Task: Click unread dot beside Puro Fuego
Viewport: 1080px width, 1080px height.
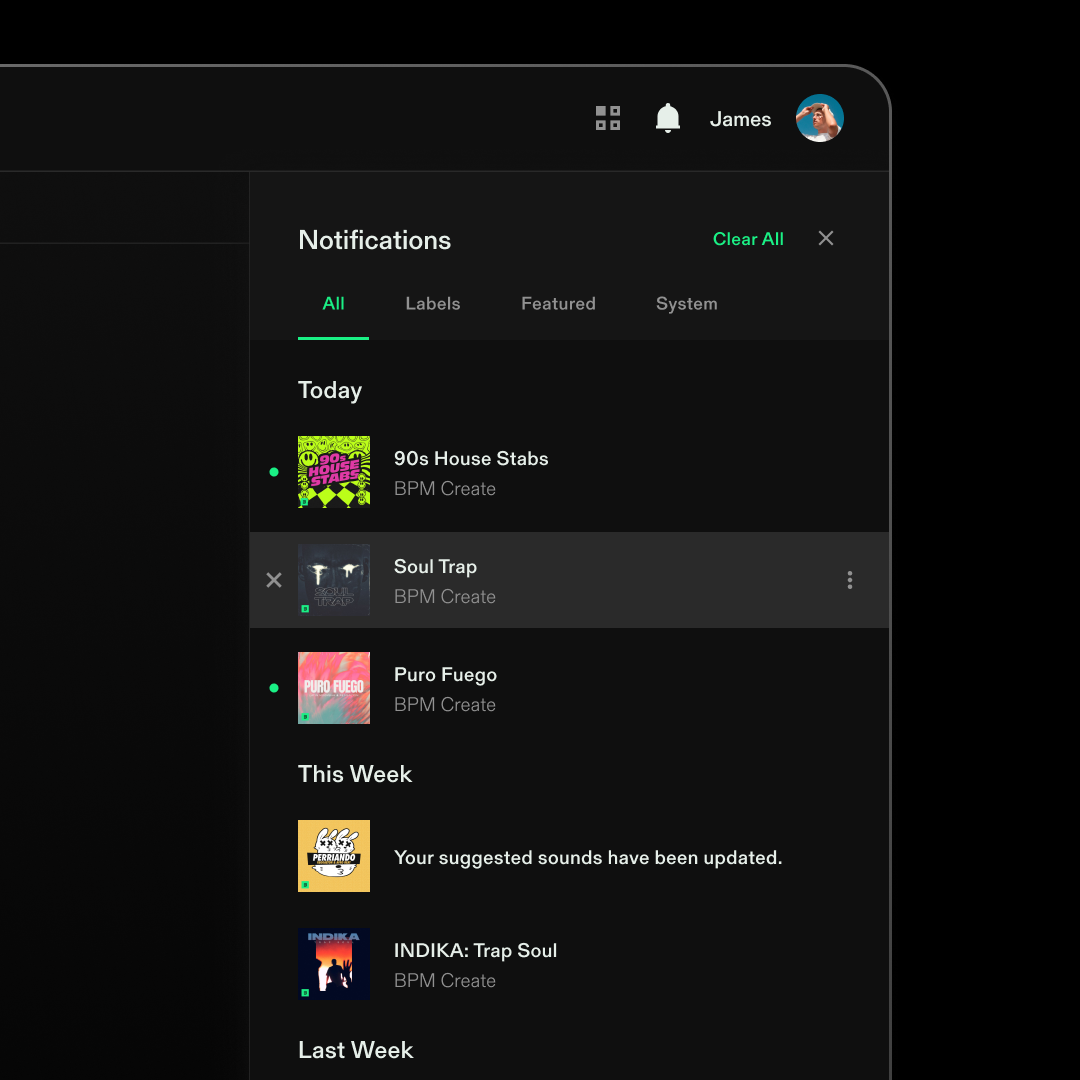Action: tap(274, 688)
